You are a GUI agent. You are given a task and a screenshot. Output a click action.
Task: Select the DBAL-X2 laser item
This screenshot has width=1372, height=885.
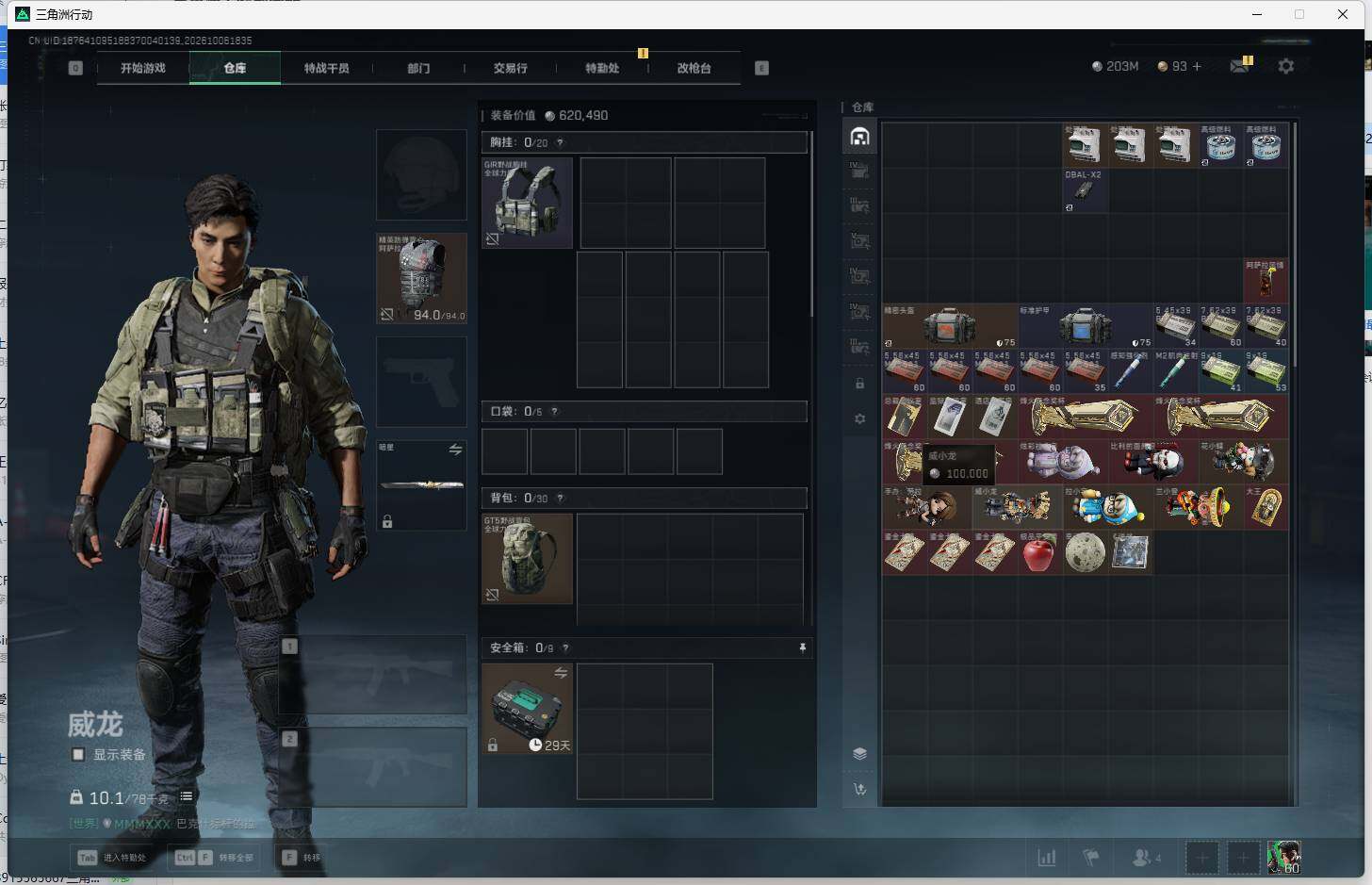tap(1085, 190)
